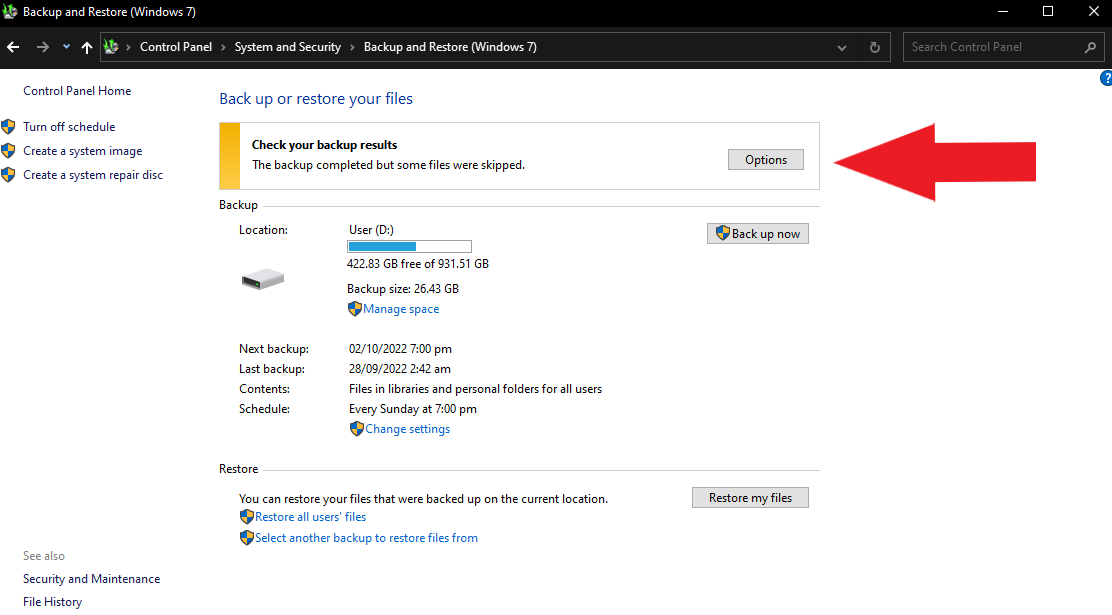Expand the address bar history dropdown
Image resolution: width=1112 pixels, height=615 pixels.
pyautogui.click(x=842, y=48)
